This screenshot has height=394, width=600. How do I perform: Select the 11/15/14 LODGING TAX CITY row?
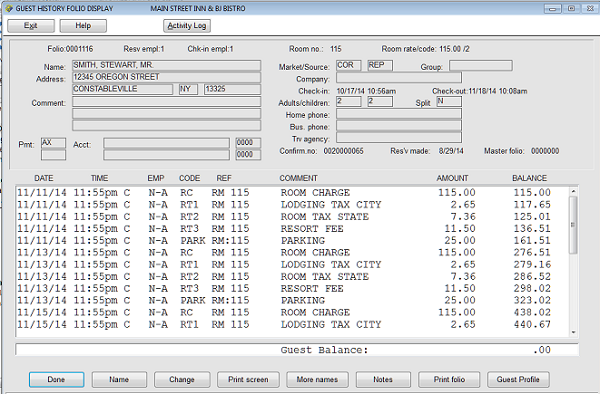tap(293, 324)
